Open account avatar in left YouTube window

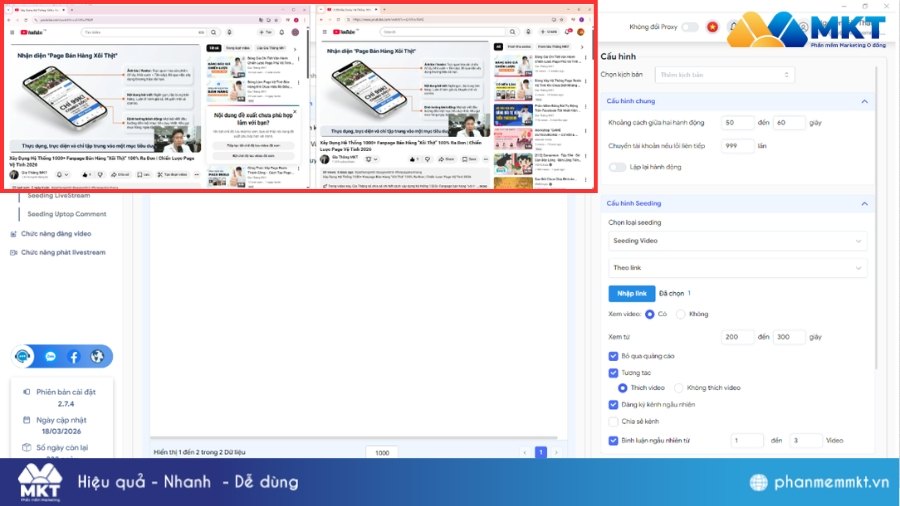295,33
